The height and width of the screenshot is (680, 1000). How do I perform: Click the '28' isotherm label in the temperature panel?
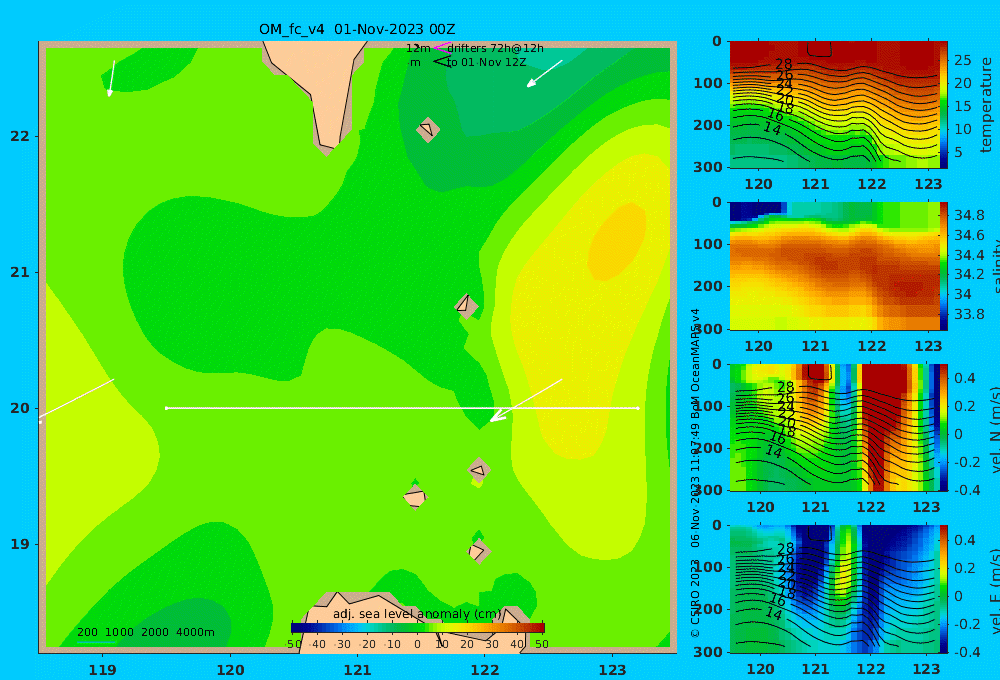[783, 64]
